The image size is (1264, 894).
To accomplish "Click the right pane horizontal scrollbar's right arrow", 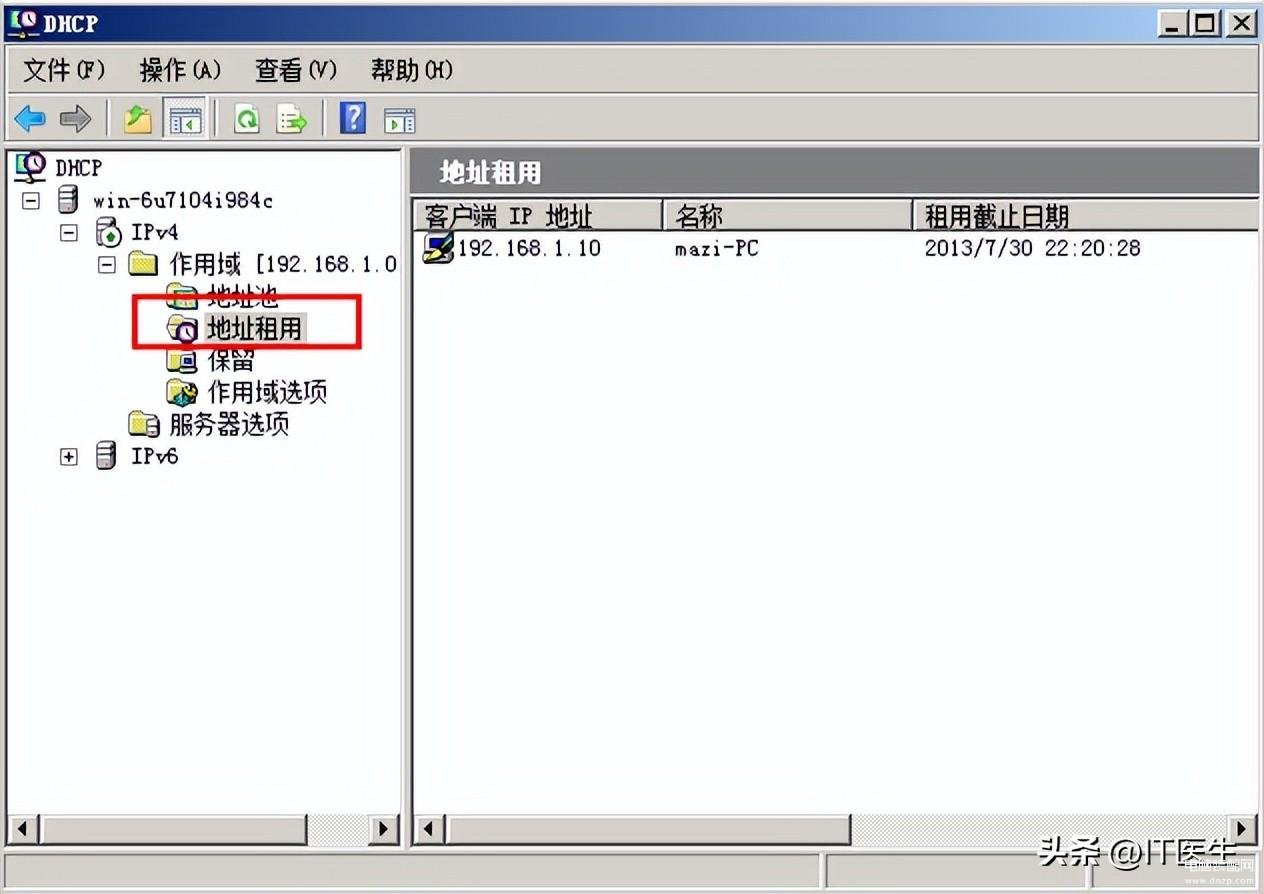I will point(1243,828).
